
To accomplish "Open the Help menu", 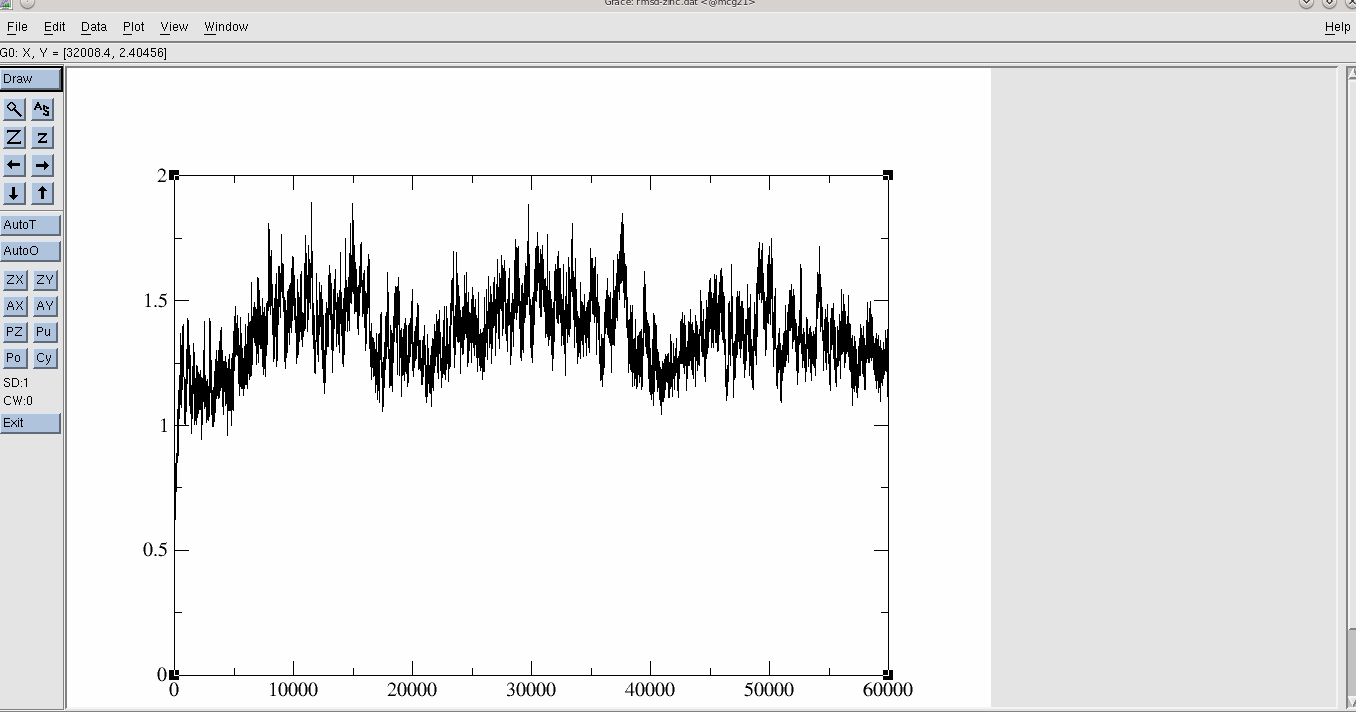I will click(1337, 27).
